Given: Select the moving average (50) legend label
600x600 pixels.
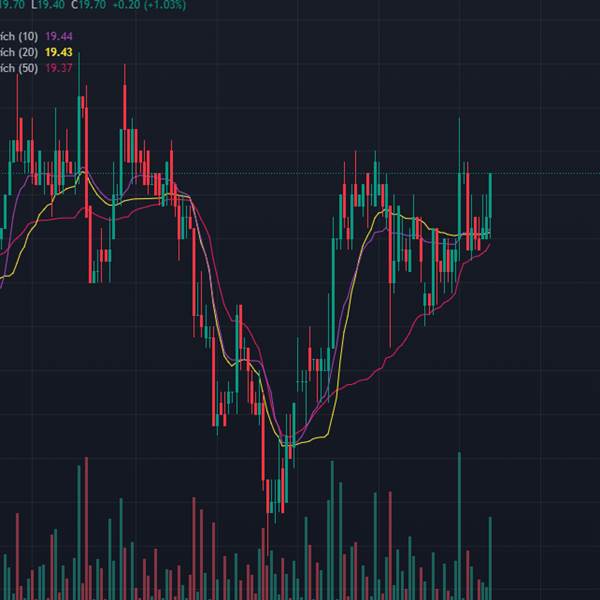Looking at the screenshot, I should pos(19,68).
